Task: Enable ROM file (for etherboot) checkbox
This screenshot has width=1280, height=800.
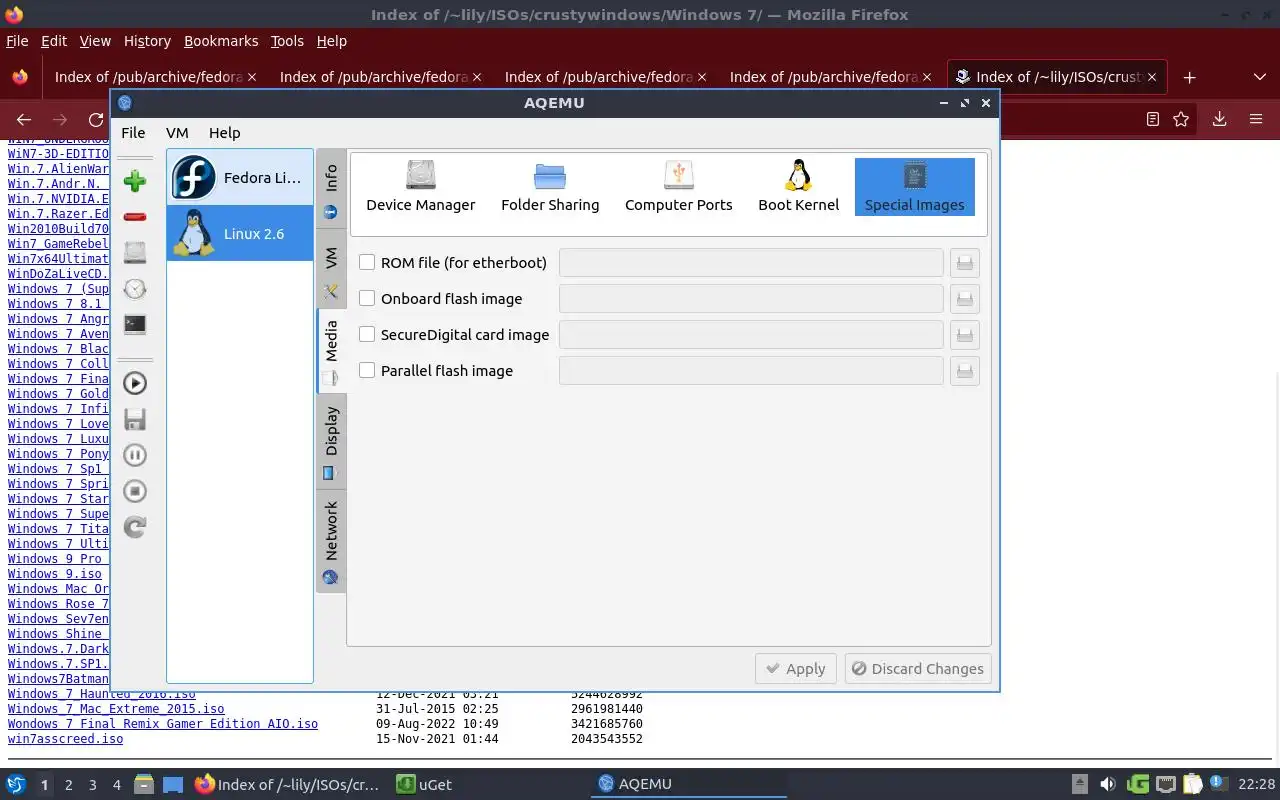Action: click(367, 262)
